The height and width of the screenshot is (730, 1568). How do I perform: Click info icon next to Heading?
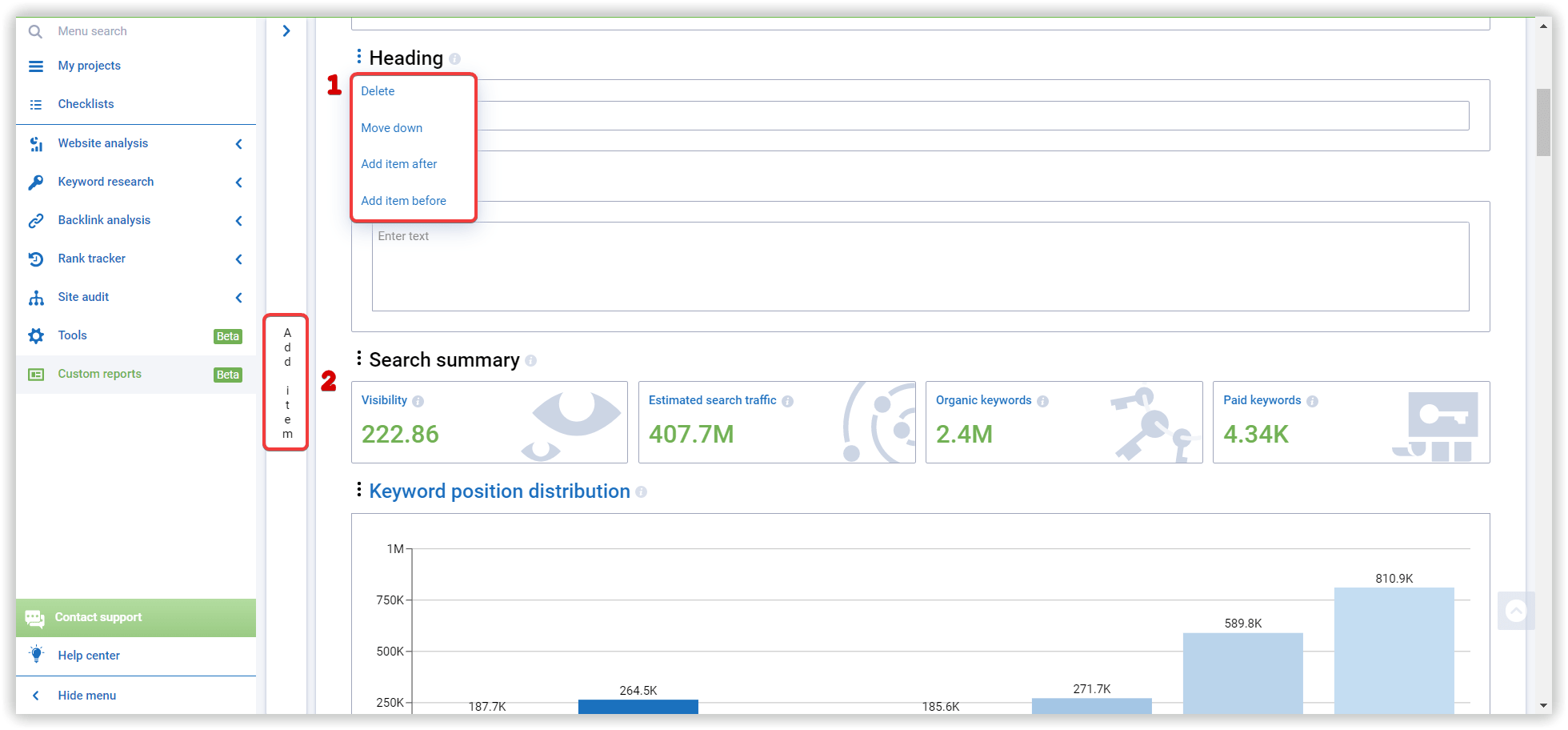pyautogui.click(x=454, y=59)
